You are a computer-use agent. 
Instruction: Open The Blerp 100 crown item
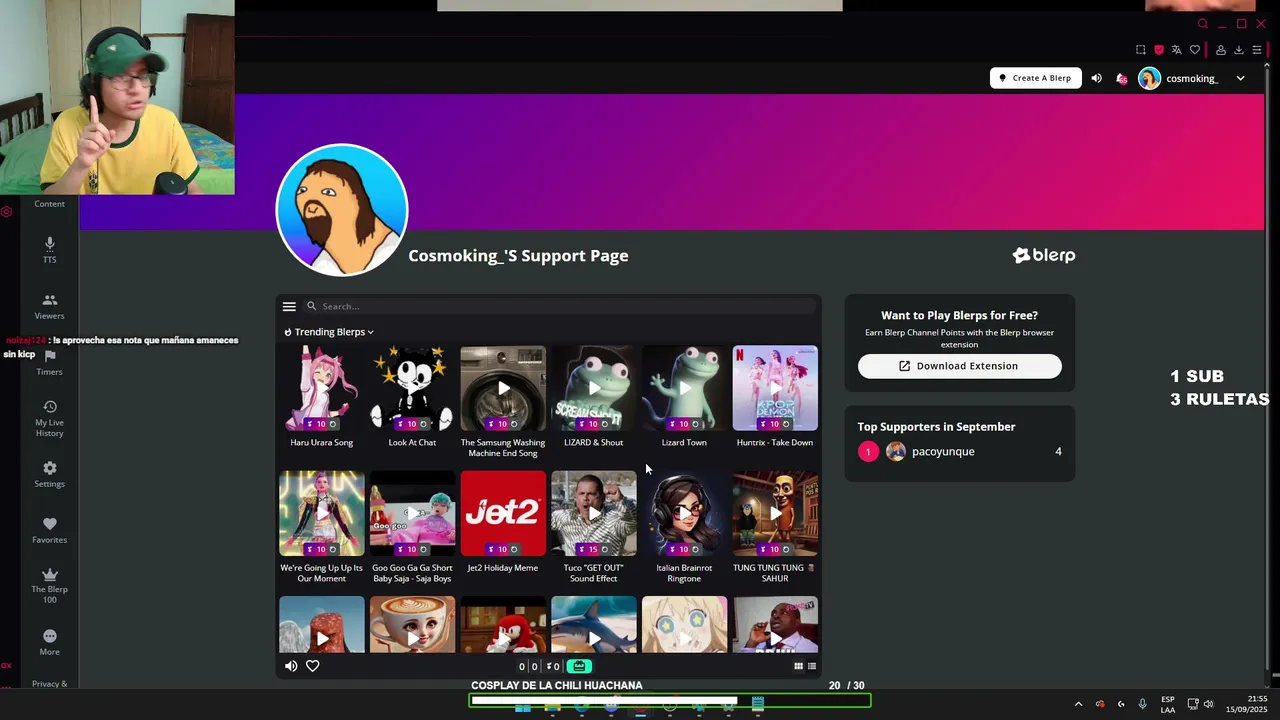click(x=49, y=585)
